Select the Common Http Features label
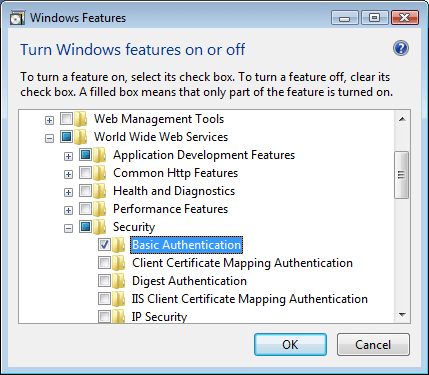 click(x=175, y=173)
